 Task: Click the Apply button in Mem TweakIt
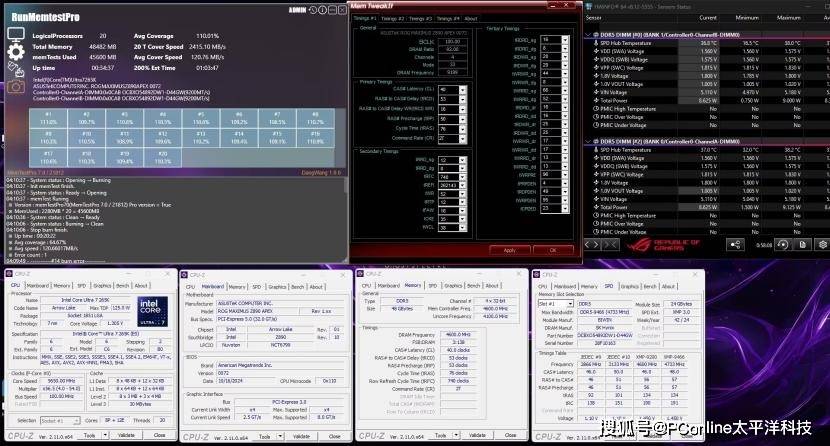coord(509,250)
